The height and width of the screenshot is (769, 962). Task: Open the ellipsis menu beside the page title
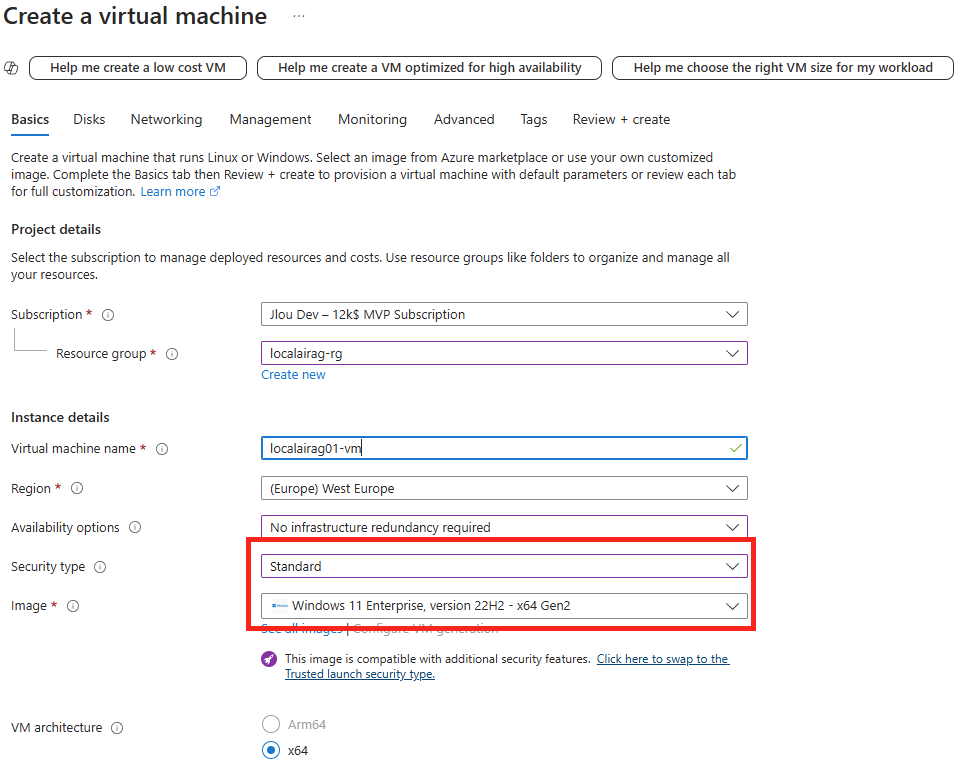pyautogui.click(x=299, y=16)
